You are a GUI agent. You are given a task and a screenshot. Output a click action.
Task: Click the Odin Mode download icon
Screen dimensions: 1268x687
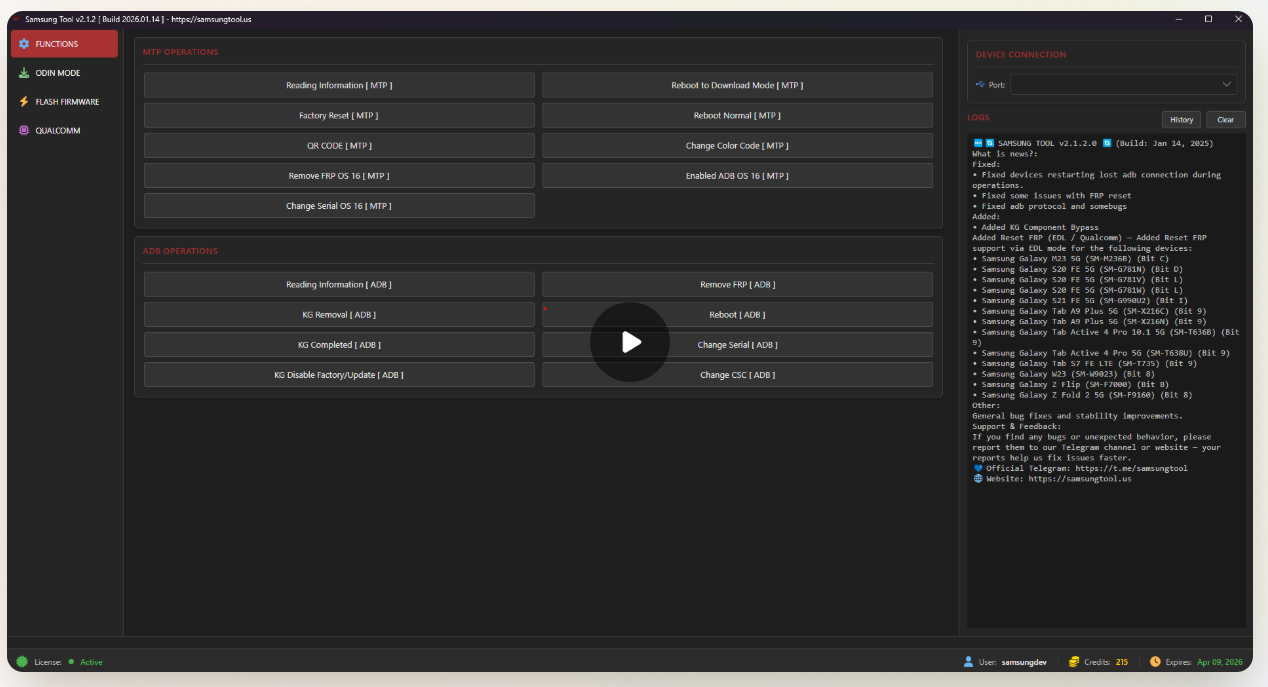coord(24,73)
